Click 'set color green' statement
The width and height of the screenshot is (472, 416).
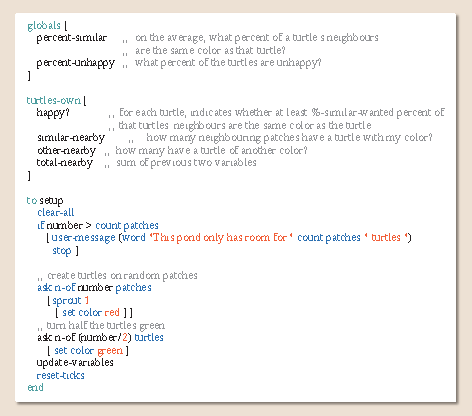(x=89, y=351)
